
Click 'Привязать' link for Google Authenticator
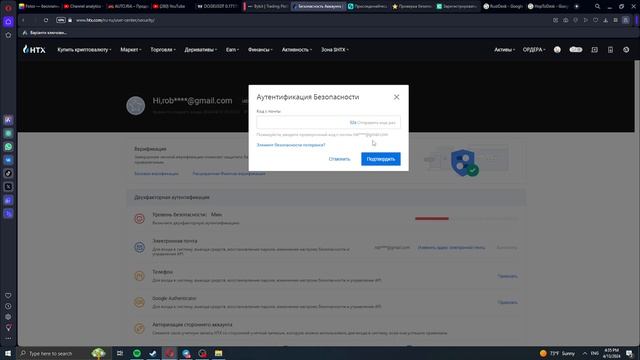tap(507, 302)
